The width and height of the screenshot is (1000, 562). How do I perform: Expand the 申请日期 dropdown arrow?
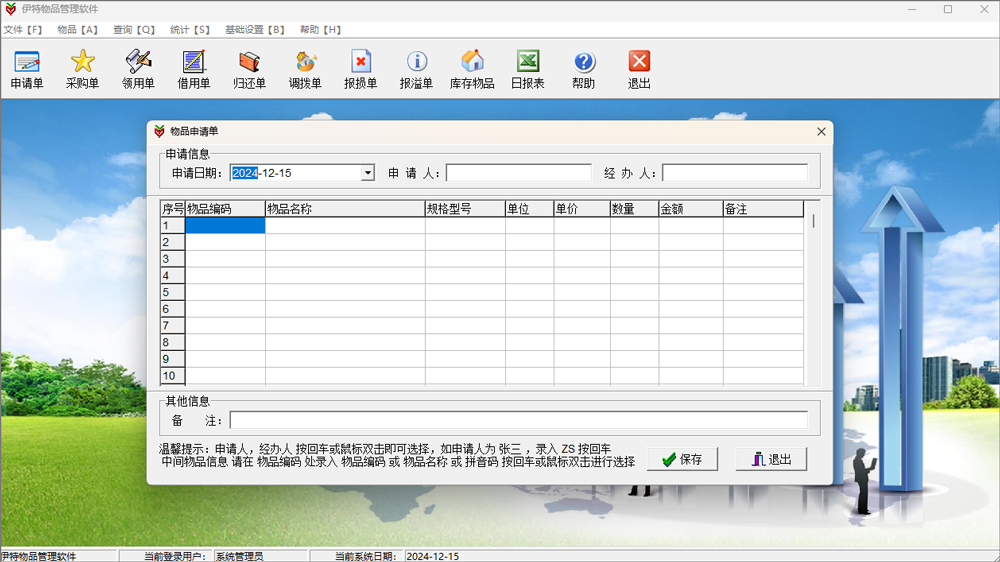click(368, 173)
